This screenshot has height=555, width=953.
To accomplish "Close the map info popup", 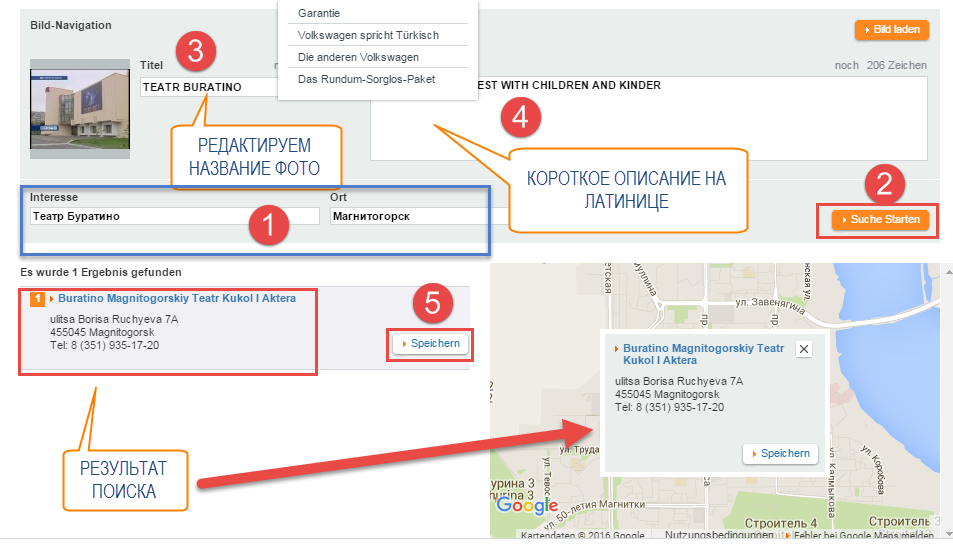I will 803,349.
